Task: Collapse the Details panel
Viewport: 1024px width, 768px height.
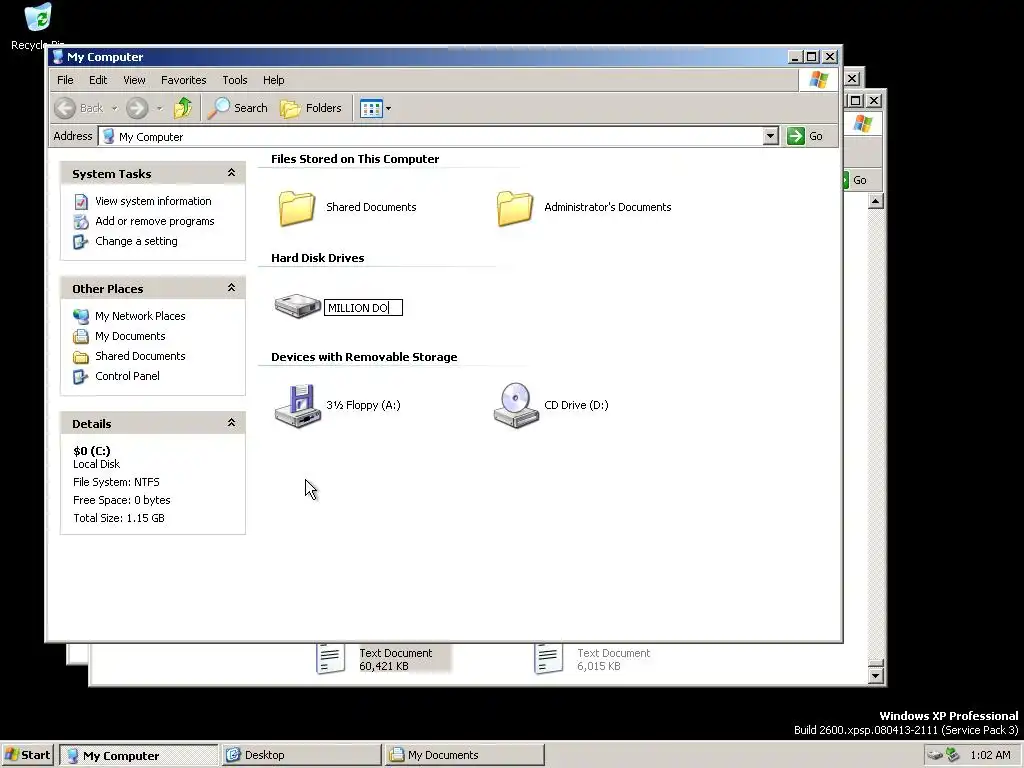Action: pyautogui.click(x=231, y=423)
